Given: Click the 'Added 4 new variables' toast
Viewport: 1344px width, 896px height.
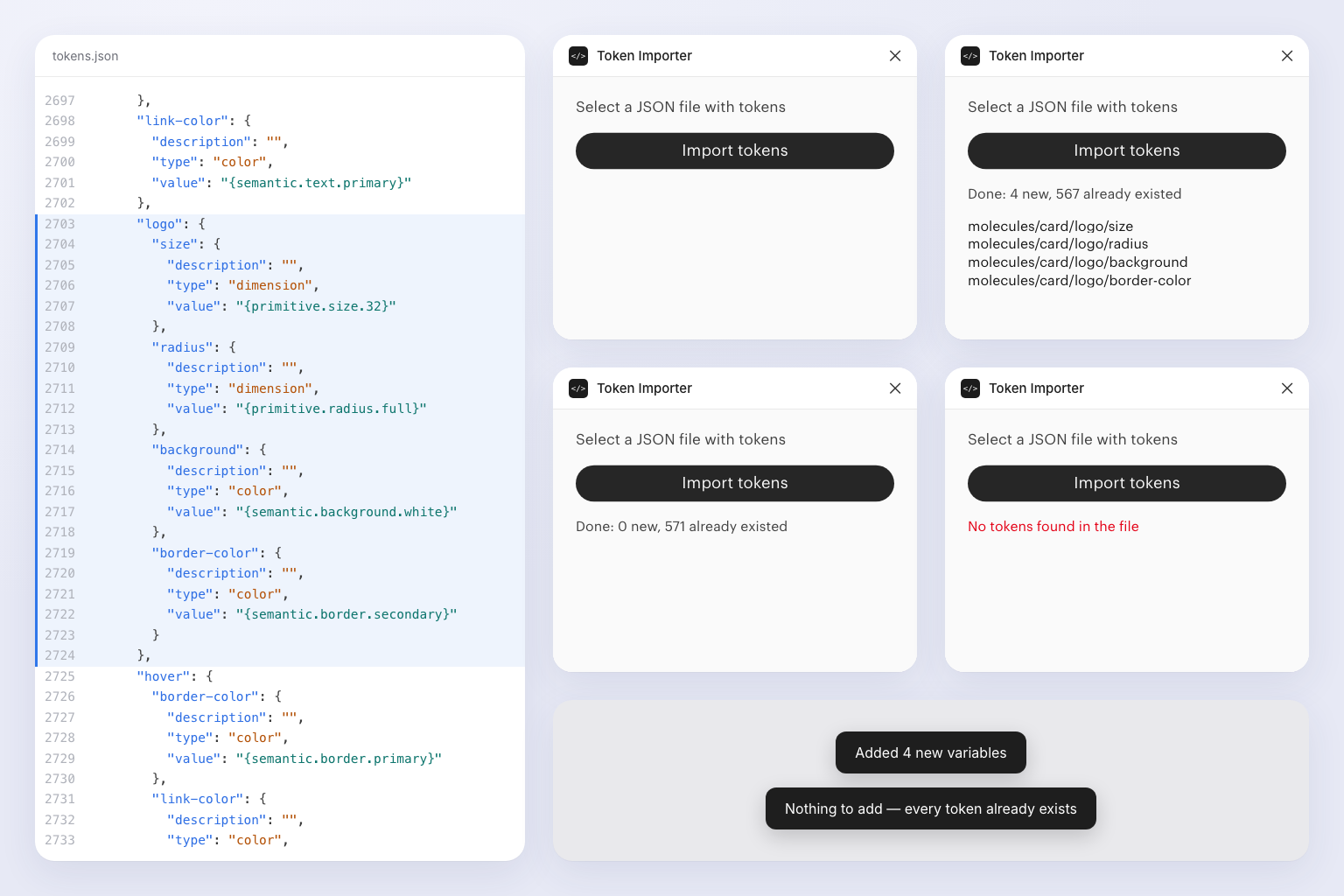Looking at the screenshot, I should (x=931, y=752).
